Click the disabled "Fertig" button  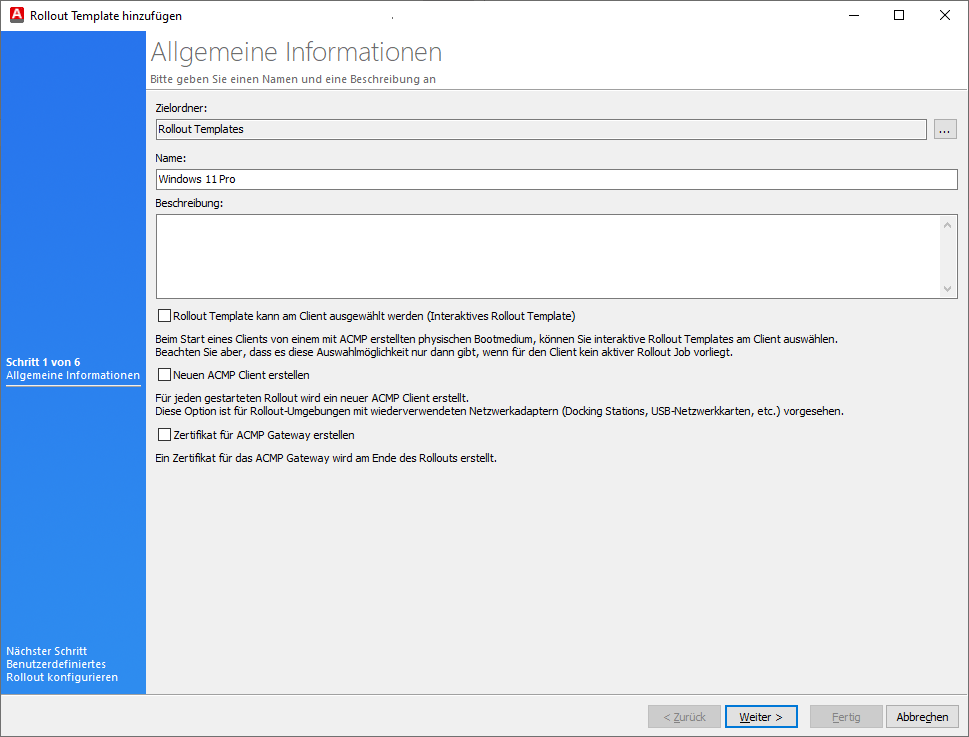(846, 716)
